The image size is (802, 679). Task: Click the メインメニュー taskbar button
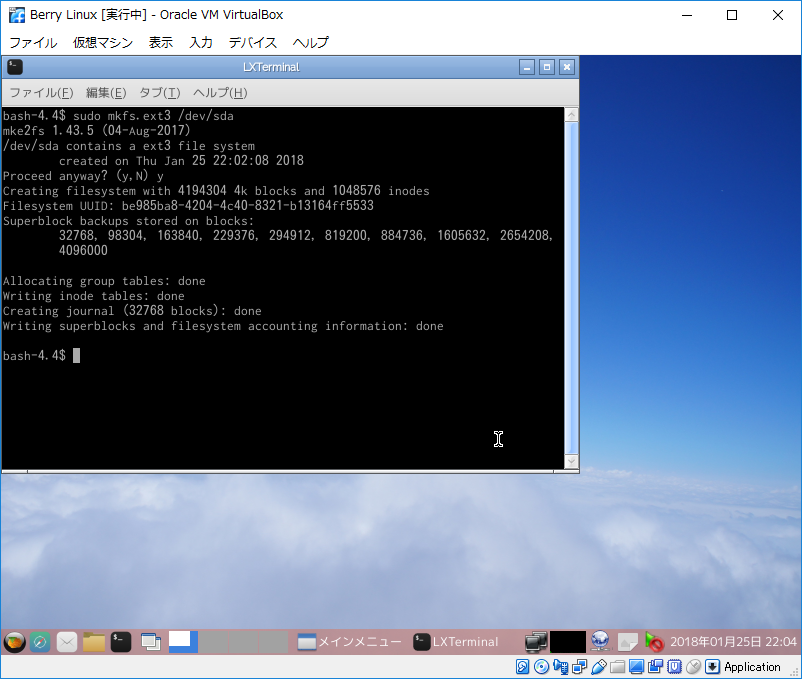click(x=349, y=642)
